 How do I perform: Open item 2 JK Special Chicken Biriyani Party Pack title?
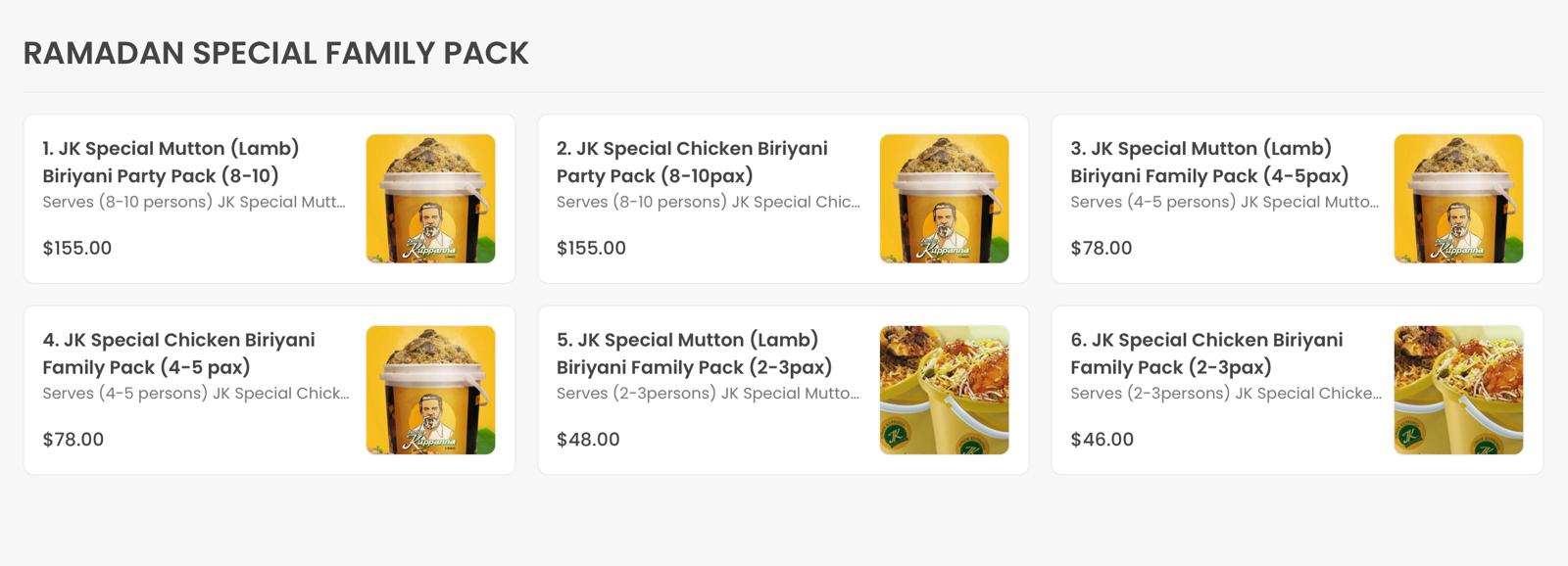point(692,162)
